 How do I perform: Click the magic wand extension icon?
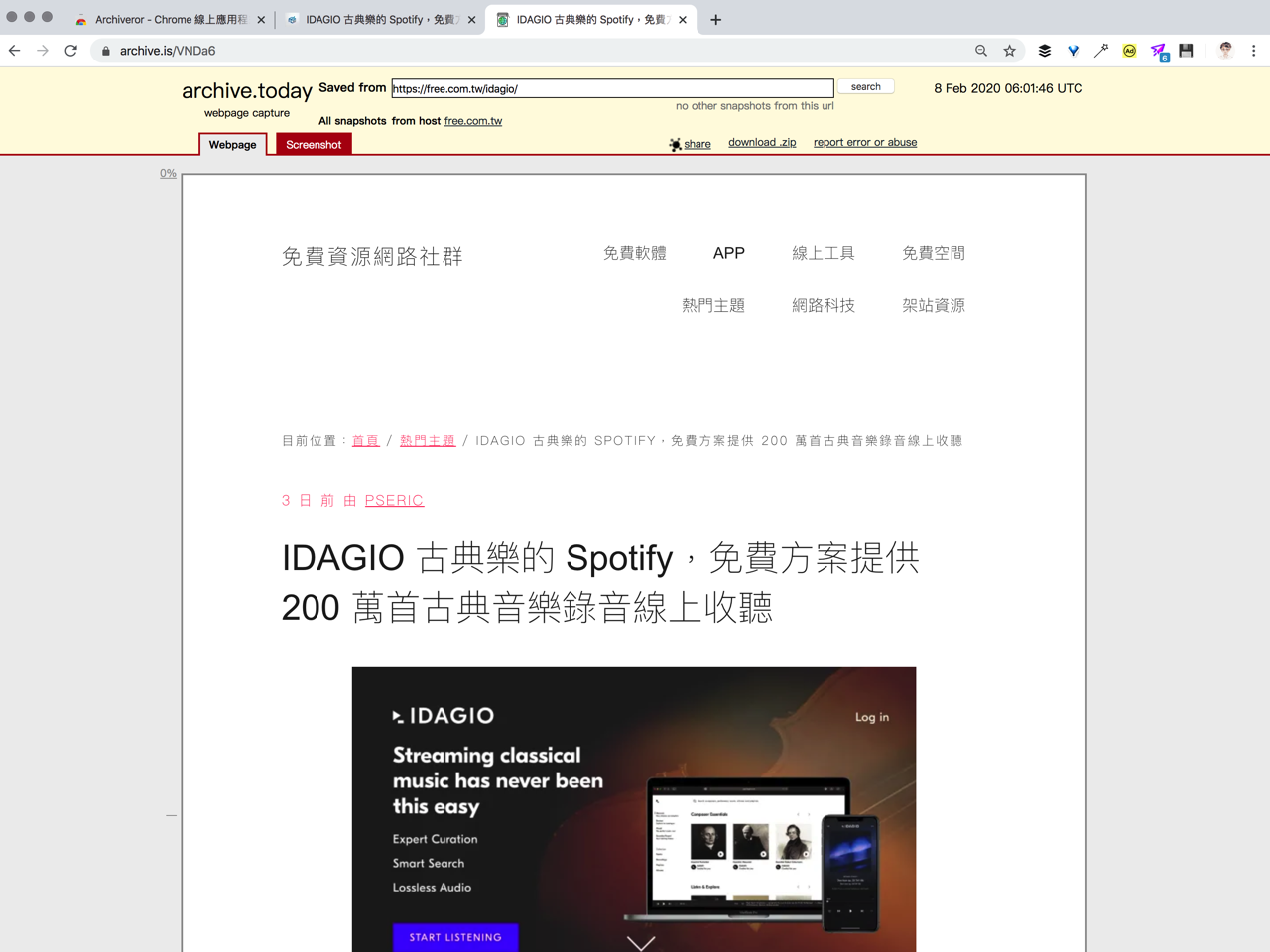pos(1101,51)
